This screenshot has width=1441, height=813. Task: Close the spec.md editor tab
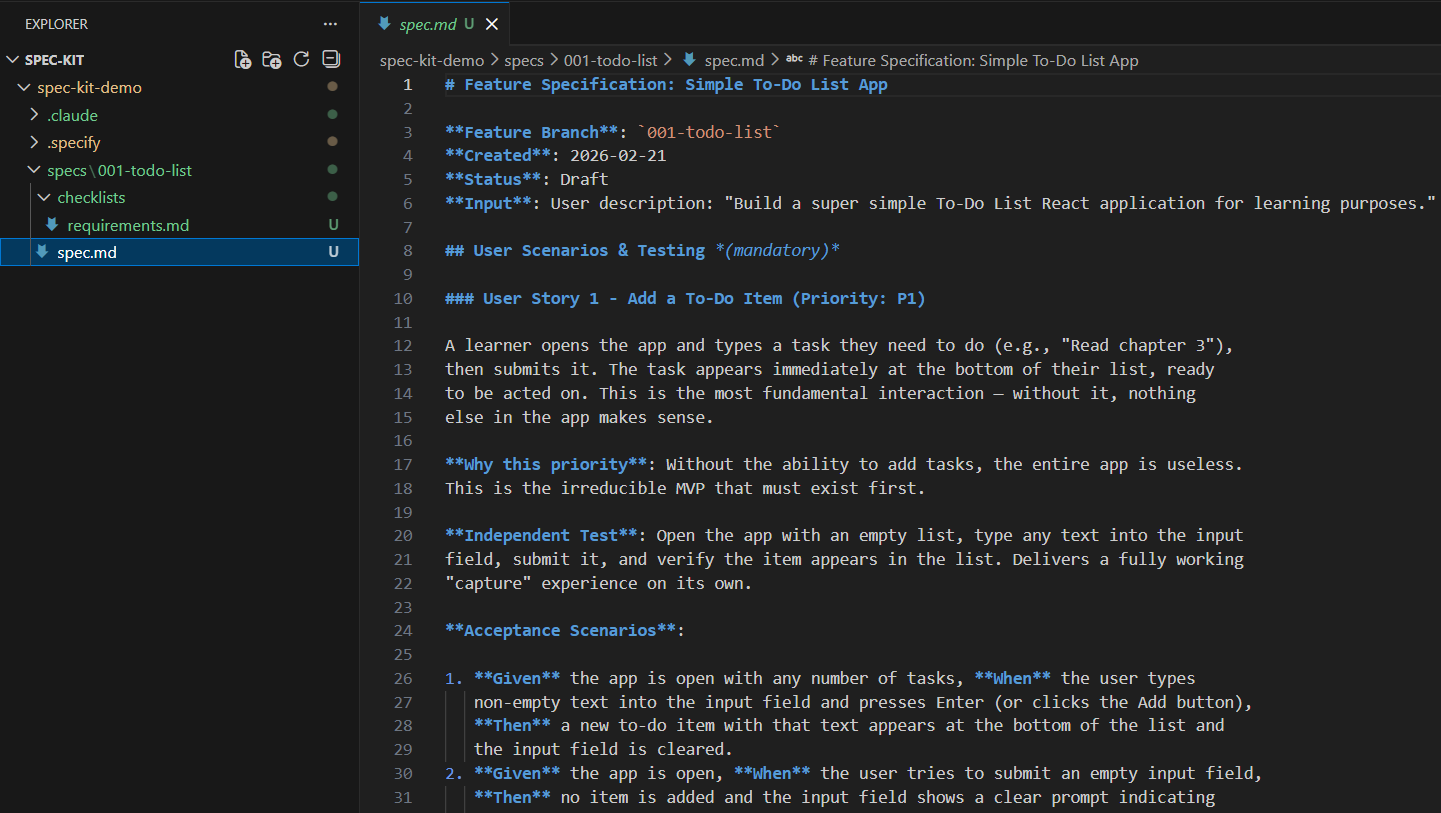491,24
